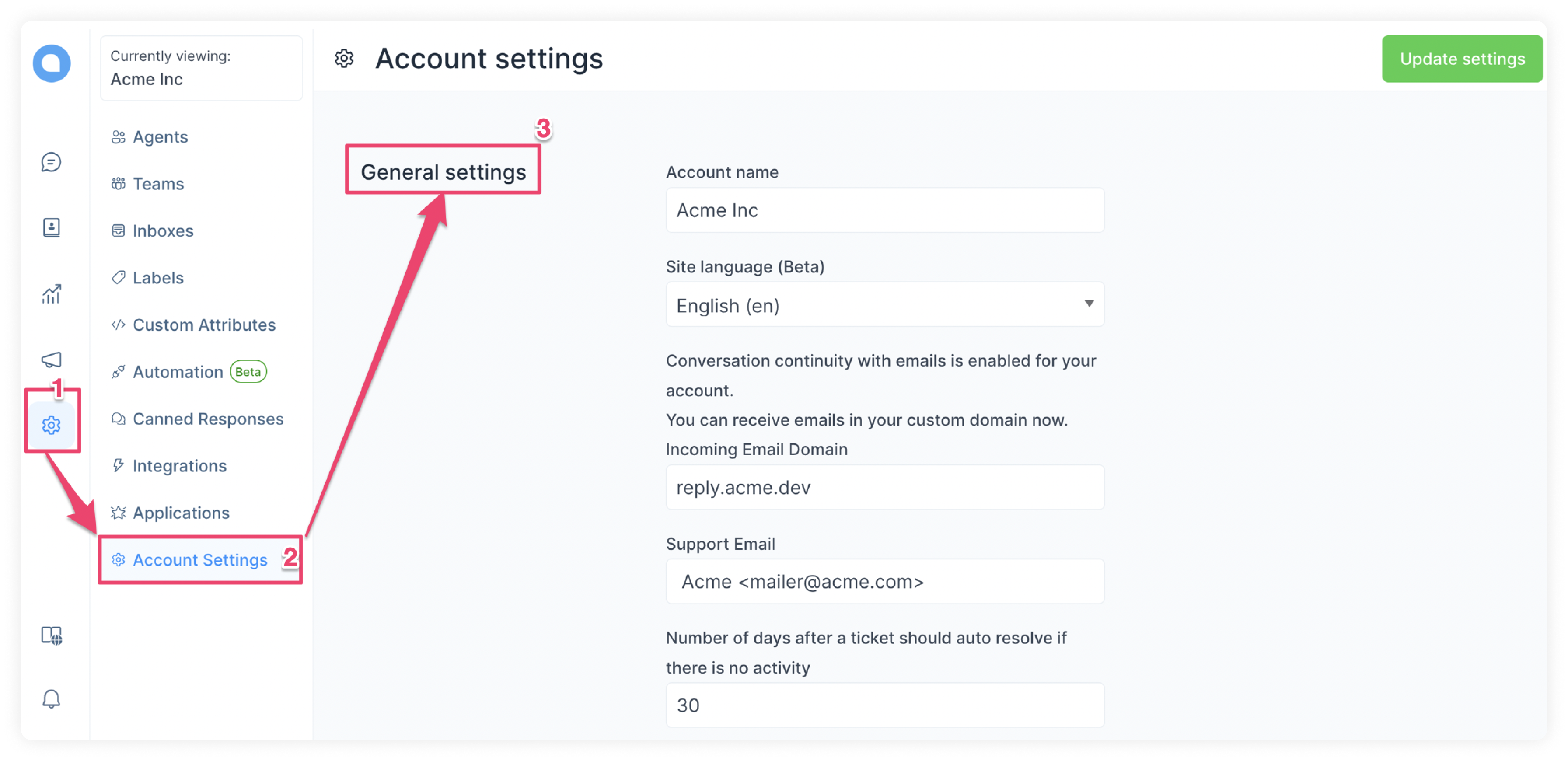Click the Custom Attributes code icon
The image size is (1568, 761).
click(x=118, y=324)
